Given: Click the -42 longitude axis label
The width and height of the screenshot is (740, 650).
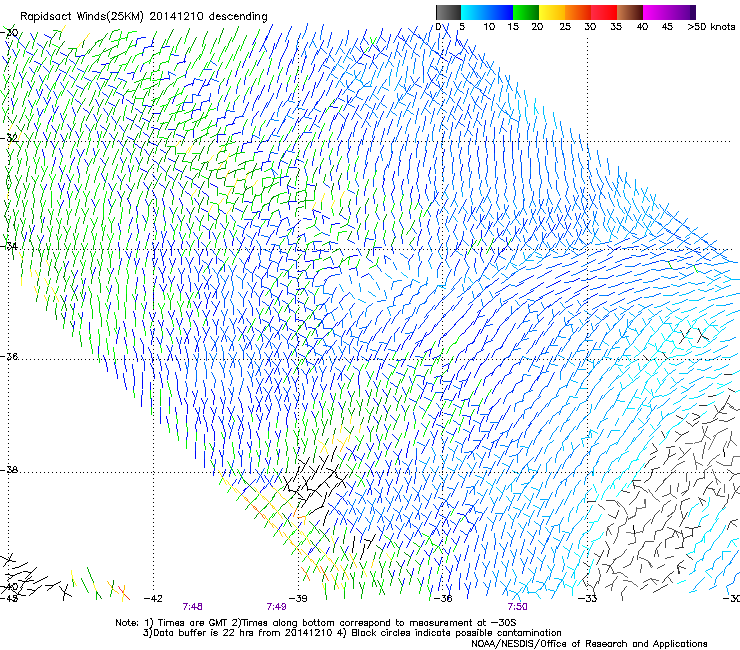Looking at the screenshot, I should click(x=153, y=598).
